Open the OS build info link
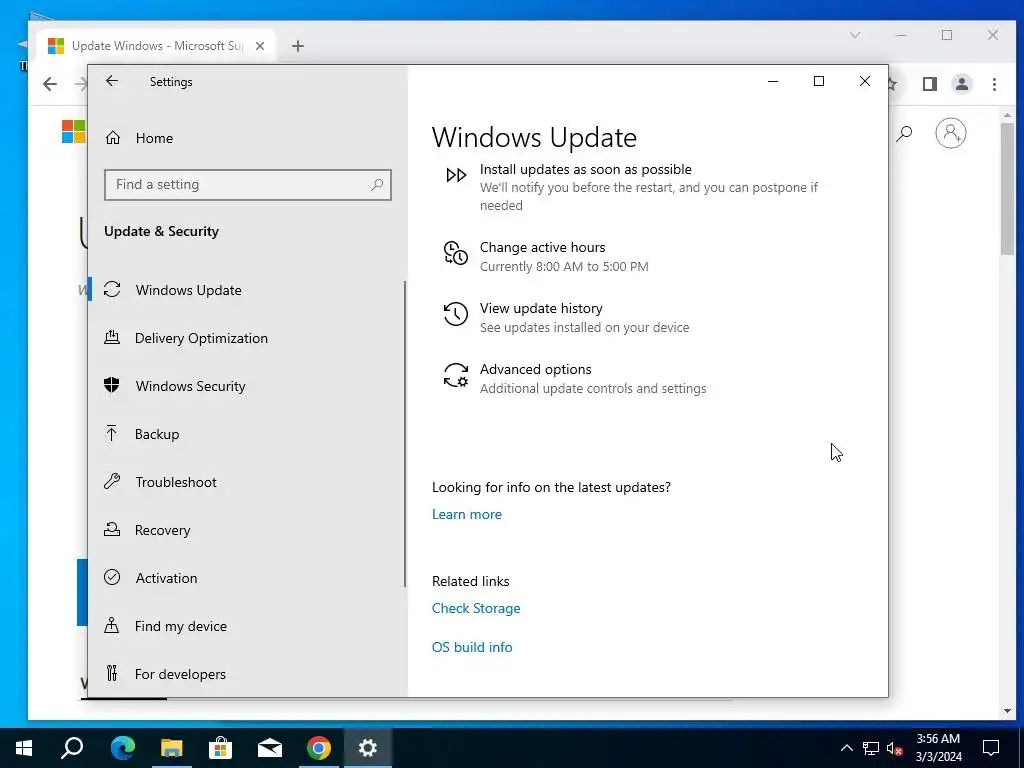1024x768 pixels. pos(472,647)
